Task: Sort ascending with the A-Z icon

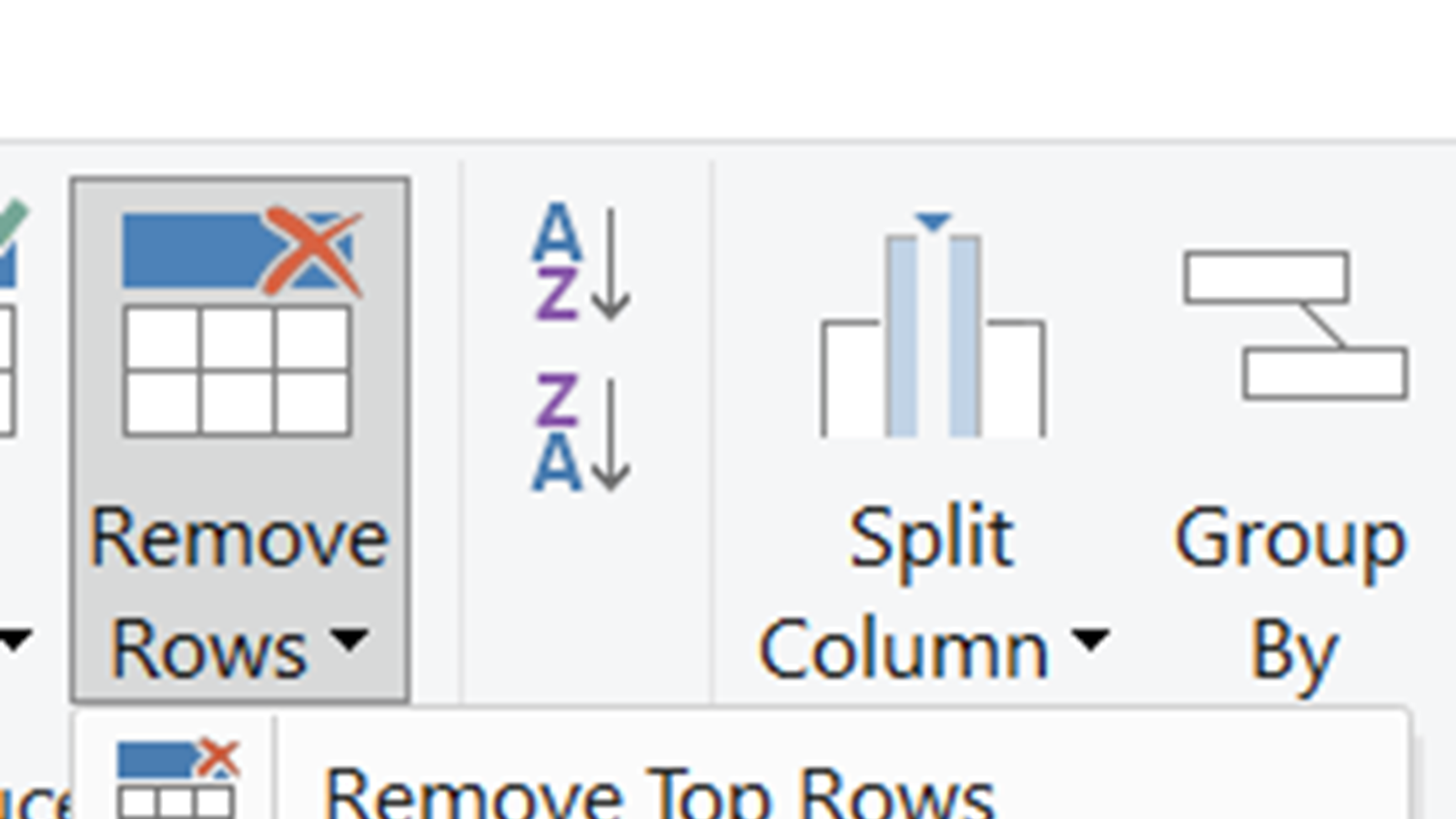Action: click(x=581, y=264)
